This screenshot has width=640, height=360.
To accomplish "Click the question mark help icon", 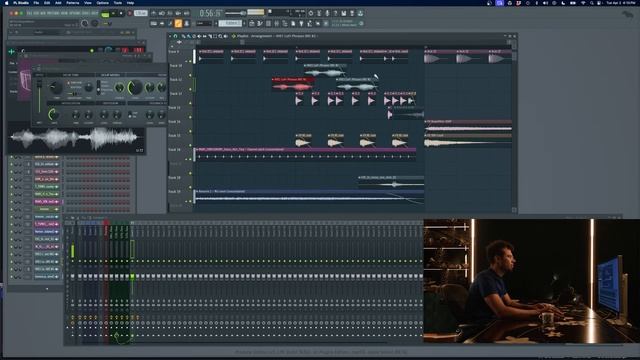I will pyautogui.click(x=336, y=13).
